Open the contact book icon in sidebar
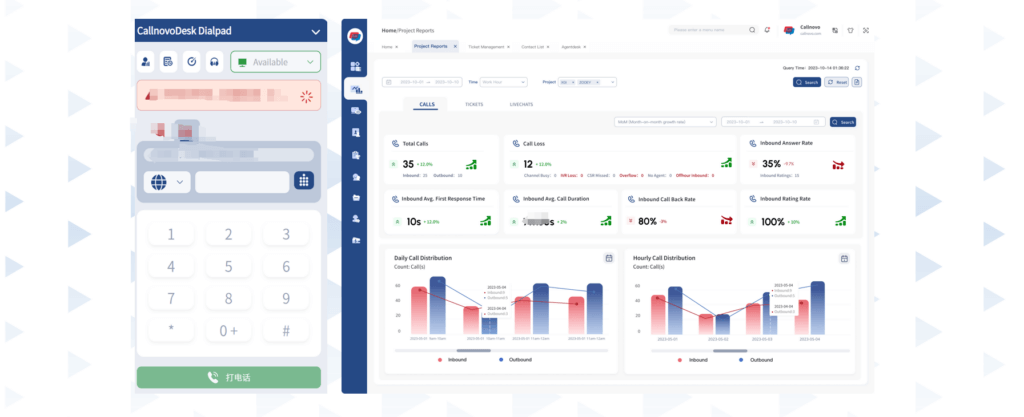1024x417 pixels. 356,132
